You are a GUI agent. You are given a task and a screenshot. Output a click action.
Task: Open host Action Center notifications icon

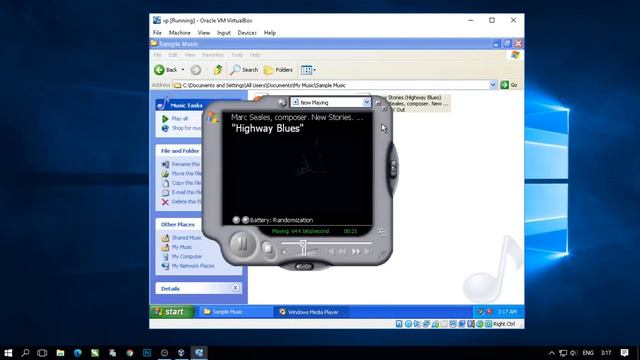624,353
